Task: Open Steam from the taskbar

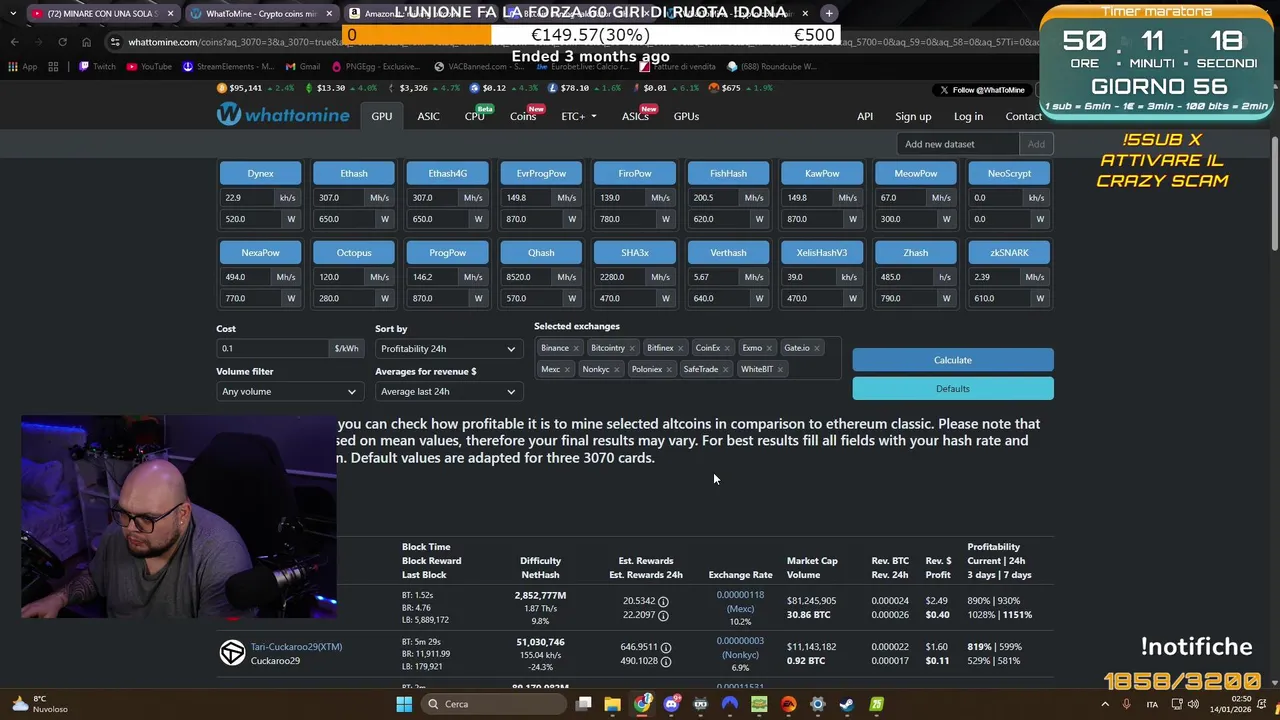Action: coord(847,704)
